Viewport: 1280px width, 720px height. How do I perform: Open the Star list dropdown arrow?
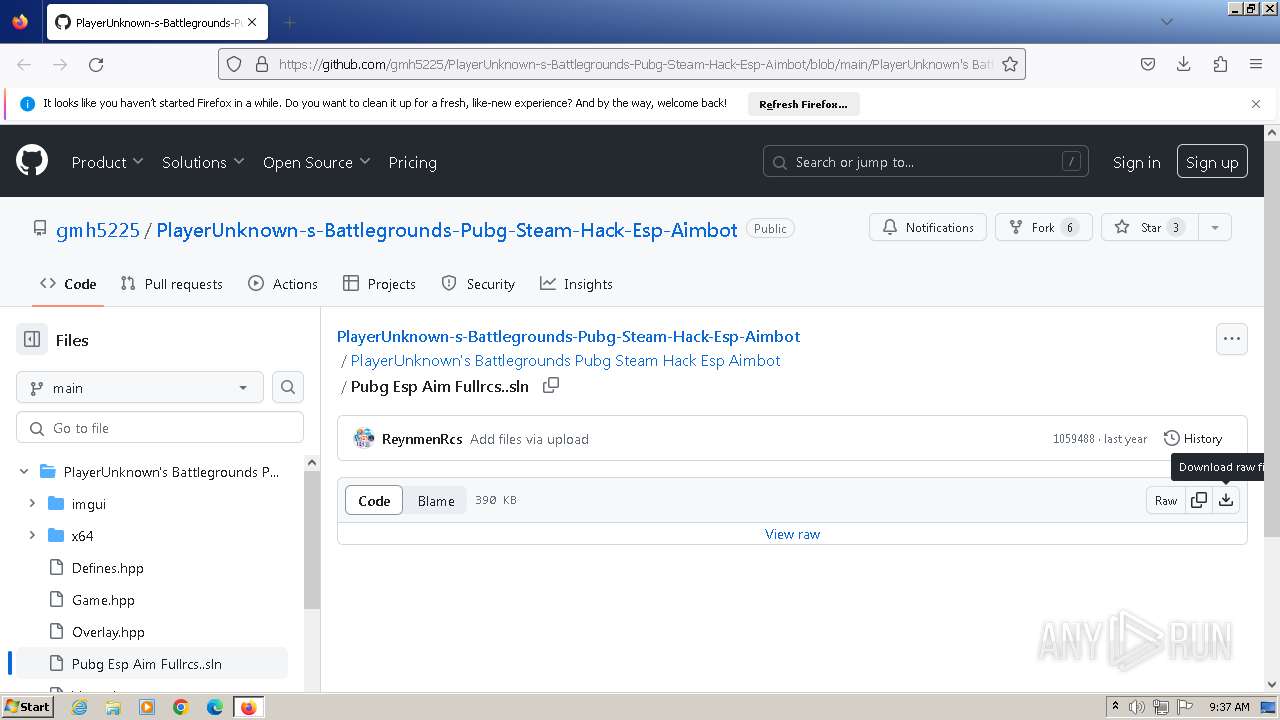pyautogui.click(x=1215, y=228)
